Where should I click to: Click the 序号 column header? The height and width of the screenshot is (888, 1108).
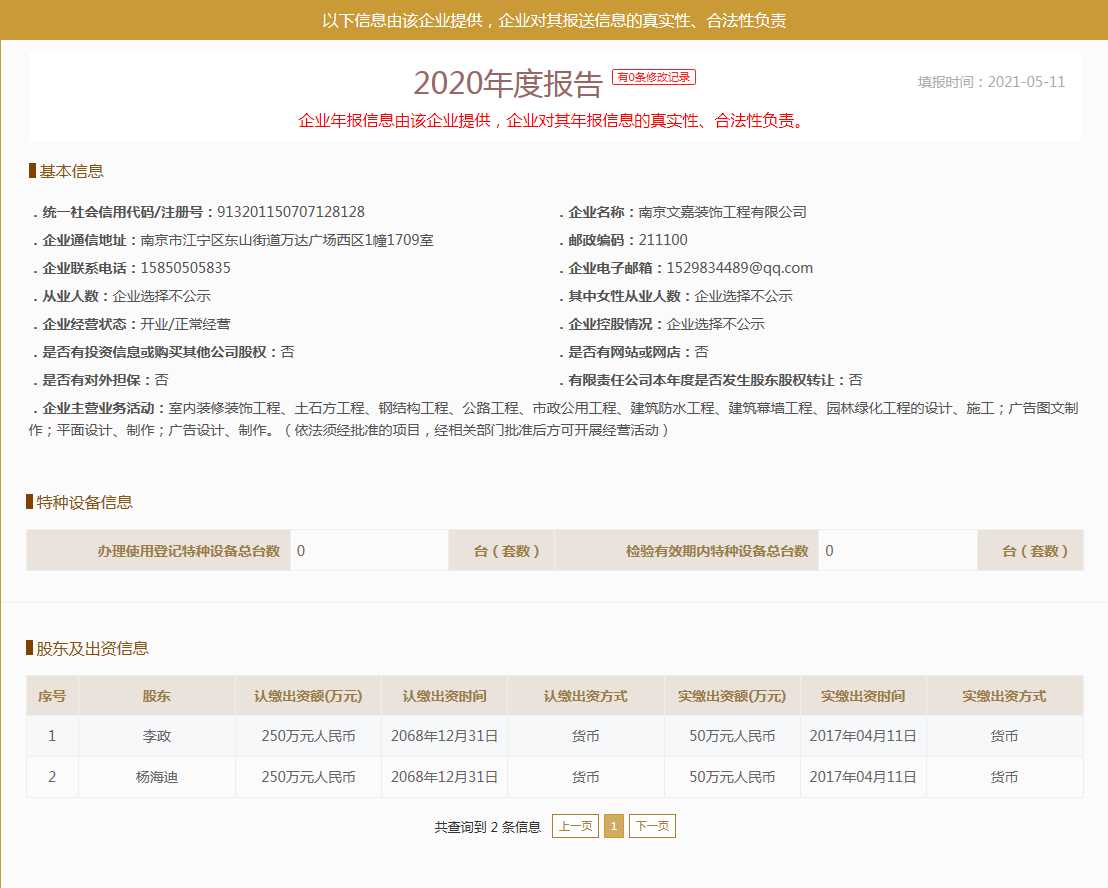coord(52,696)
